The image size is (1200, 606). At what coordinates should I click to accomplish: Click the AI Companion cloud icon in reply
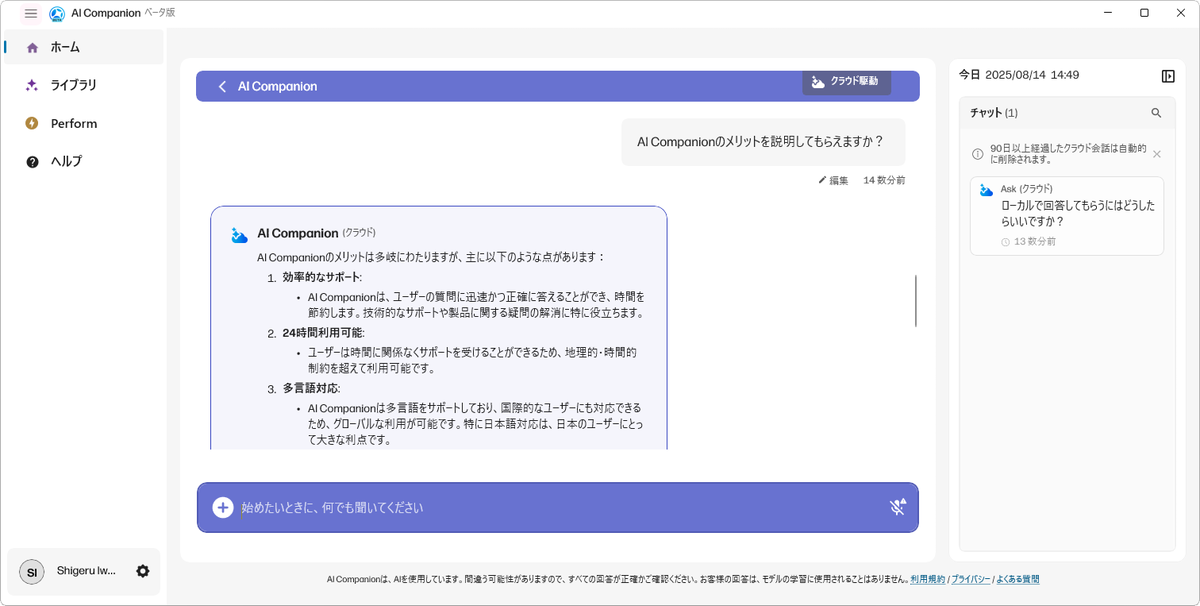(239, 235)
